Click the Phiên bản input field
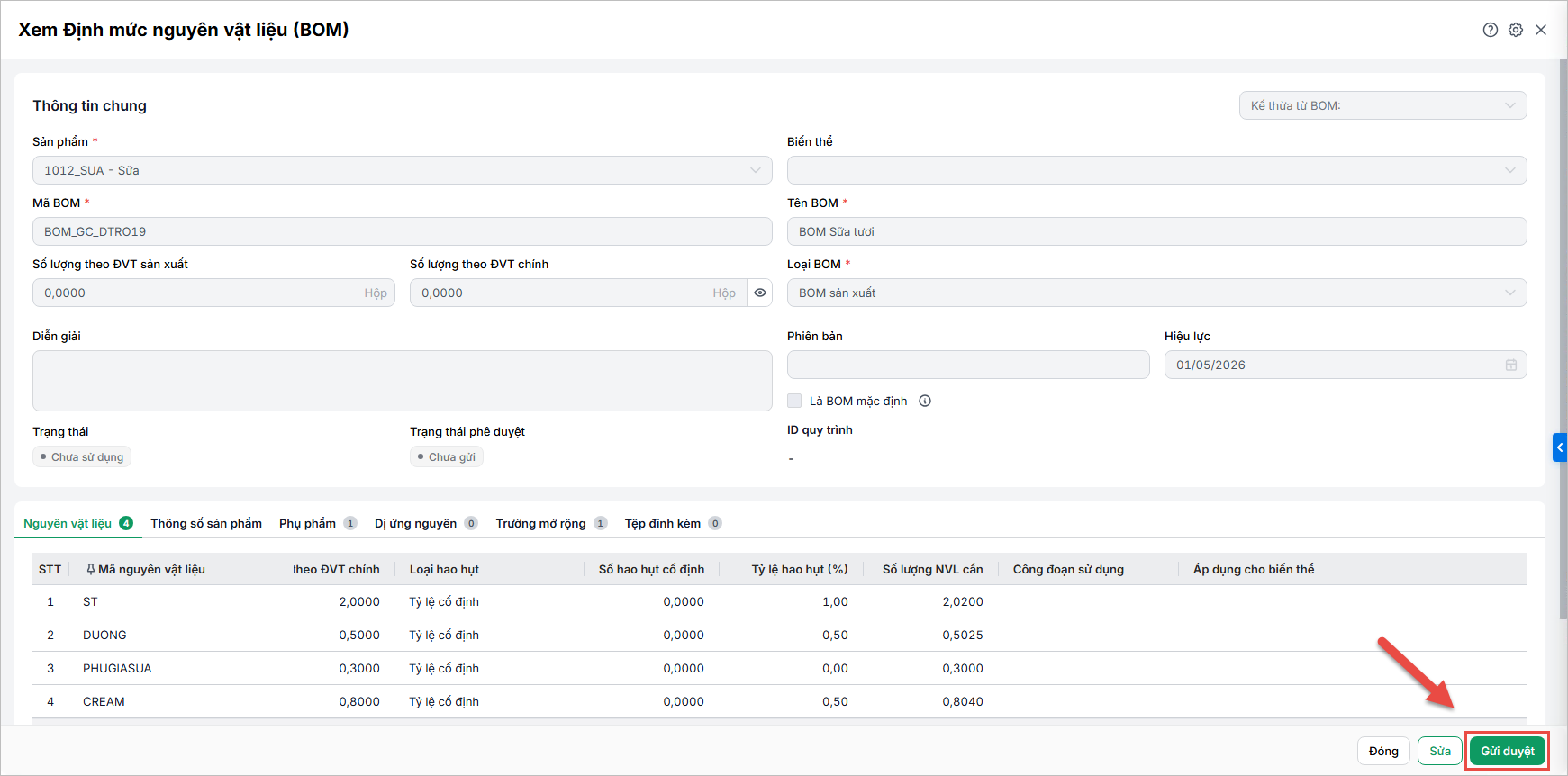The width and height of the screenshot is (1568, 776). 968,365
